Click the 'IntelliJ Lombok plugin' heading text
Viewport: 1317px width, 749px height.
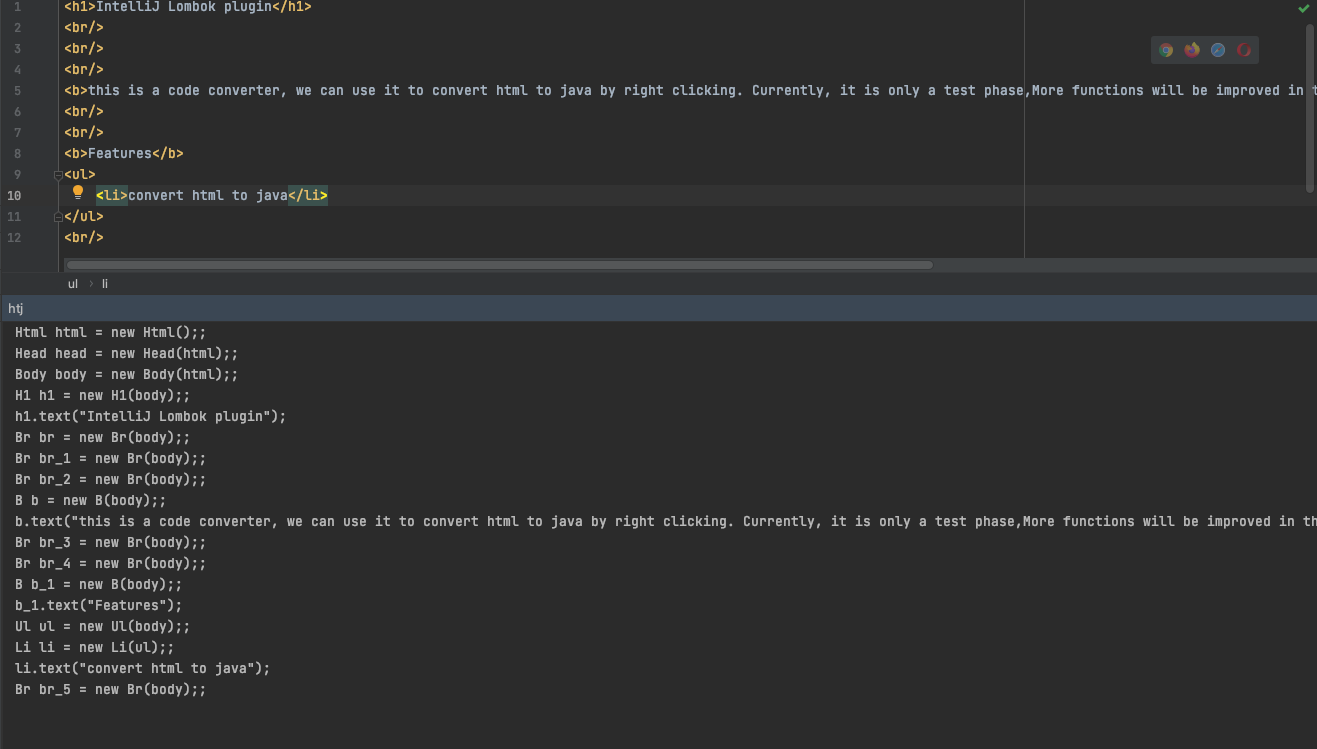pos(184,7)
